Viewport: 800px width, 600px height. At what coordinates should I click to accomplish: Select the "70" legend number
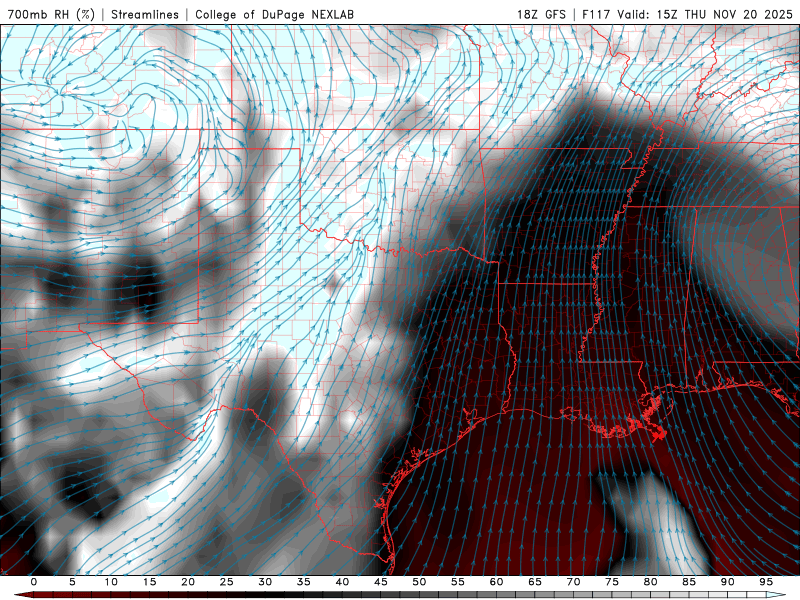[573, 582]
